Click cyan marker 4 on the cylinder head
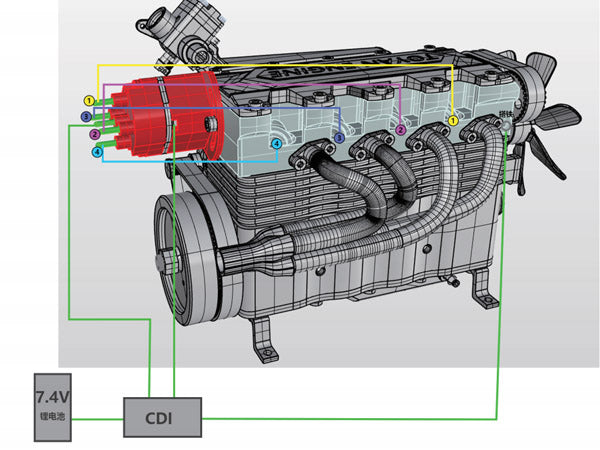This screenshot has width=600, height=450. click(276, 144)
